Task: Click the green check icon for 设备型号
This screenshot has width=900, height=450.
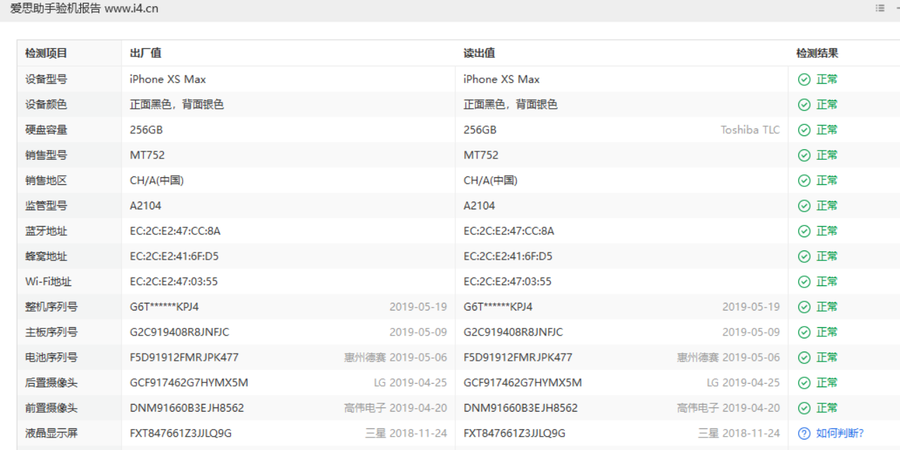Action: (804, 79)
